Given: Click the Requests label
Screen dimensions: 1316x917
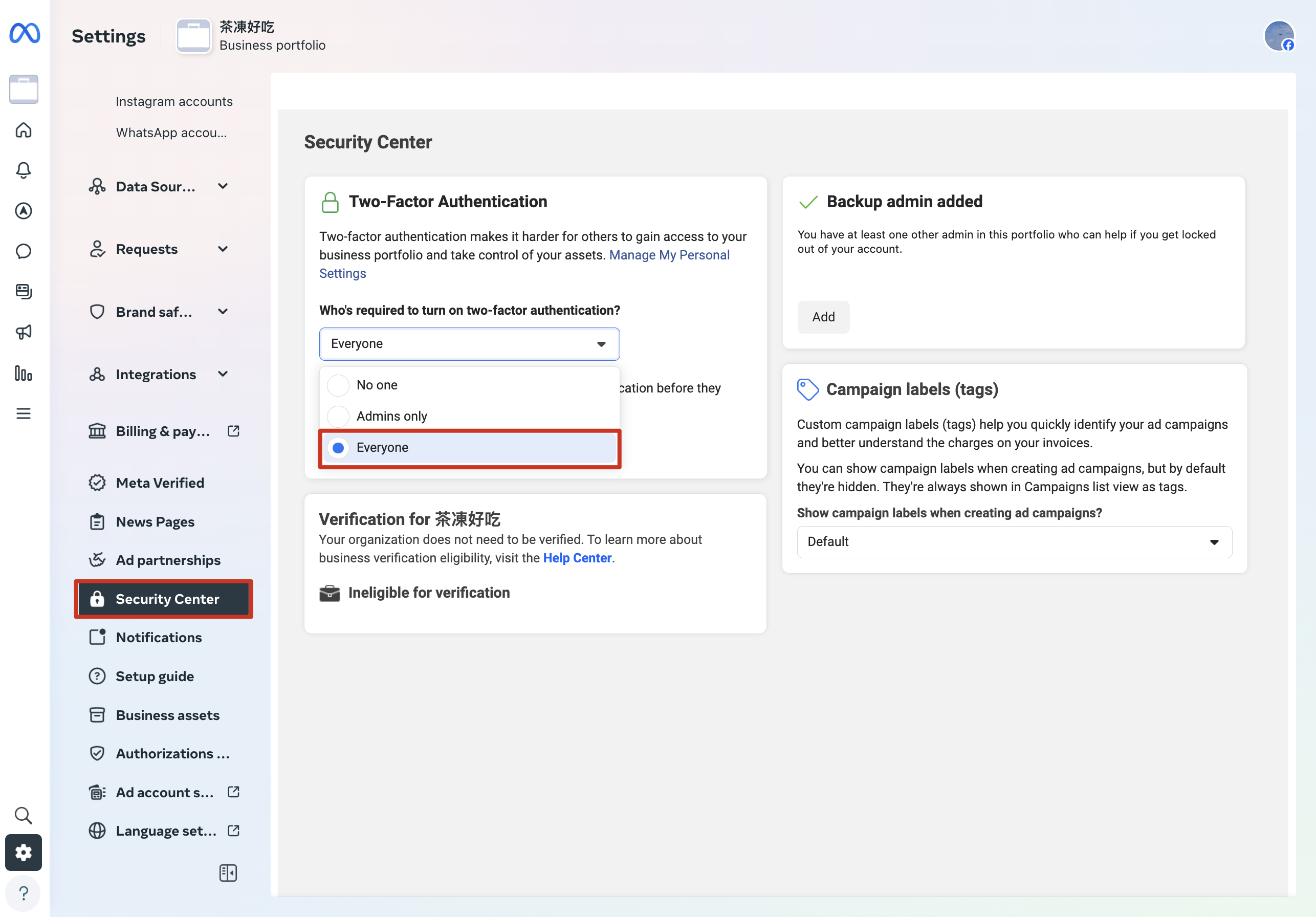Looking at the screenshot, I should [147, 249].
